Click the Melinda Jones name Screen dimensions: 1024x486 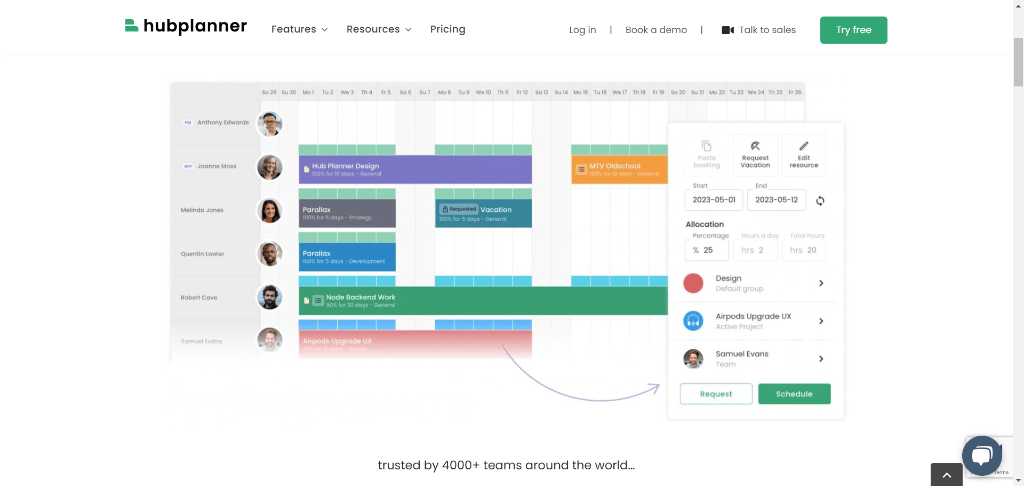(x=202, y=210)
